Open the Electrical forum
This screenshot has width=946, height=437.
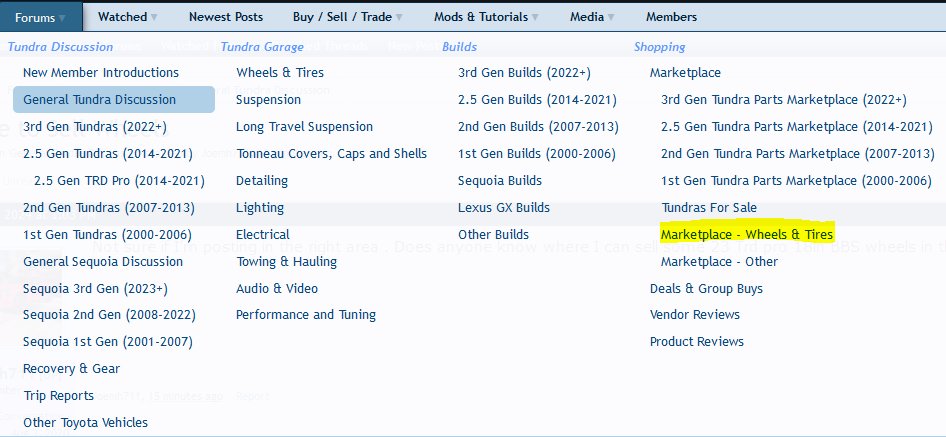tap(262, 234)
